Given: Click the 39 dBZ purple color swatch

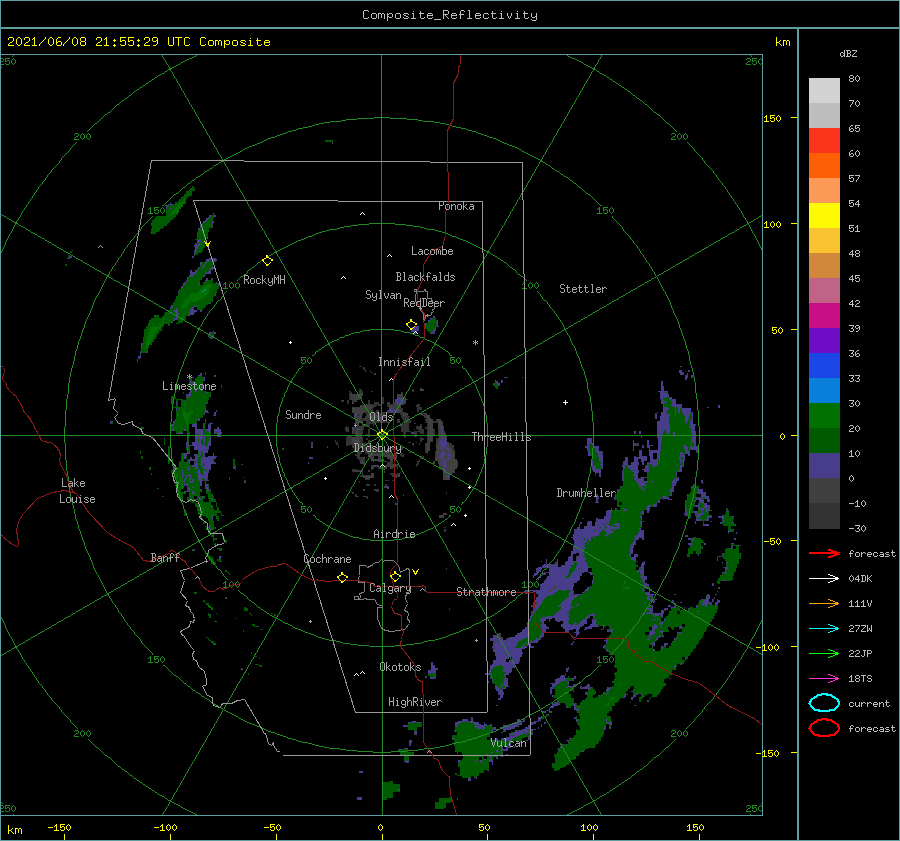Looking at the screenshot, I should click(824, 340).
